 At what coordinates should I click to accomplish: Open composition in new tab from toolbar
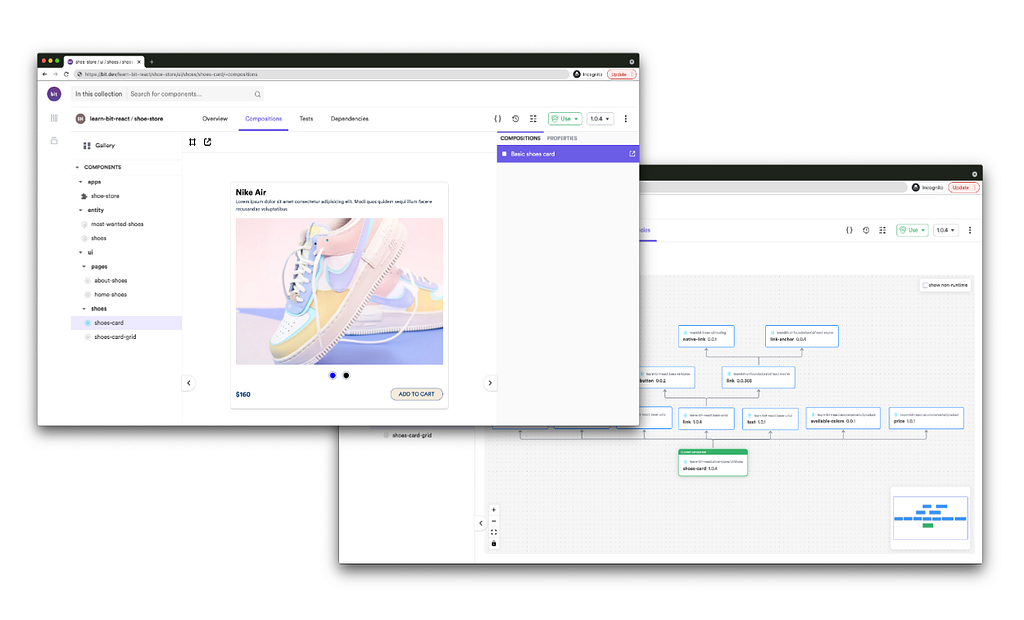208,142
